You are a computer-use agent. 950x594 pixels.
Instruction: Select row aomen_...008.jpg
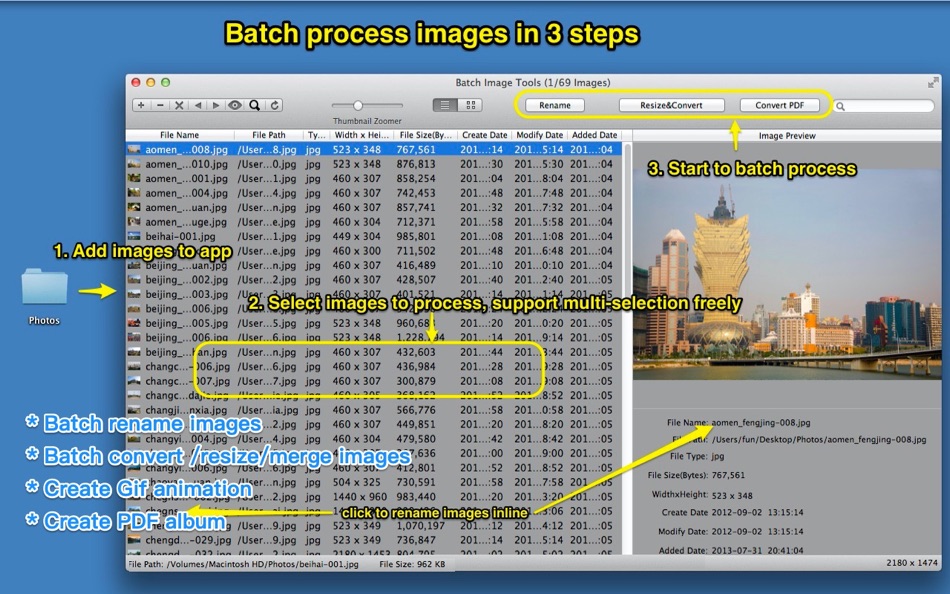[374, 149]
